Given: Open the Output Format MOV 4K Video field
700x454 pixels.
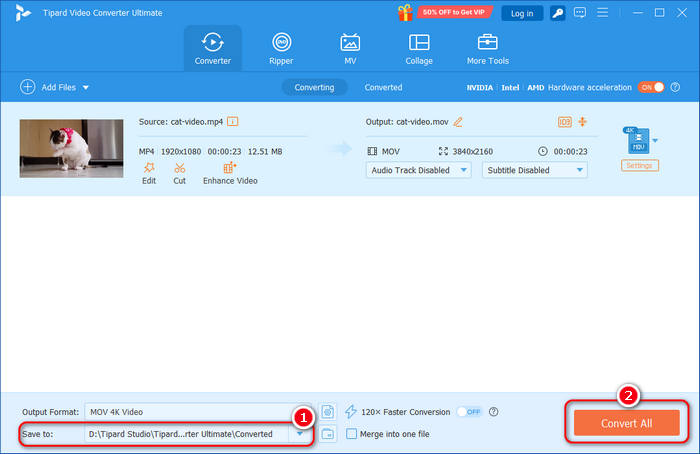Looking at the screenshot, I should click(x=200, y=412).
